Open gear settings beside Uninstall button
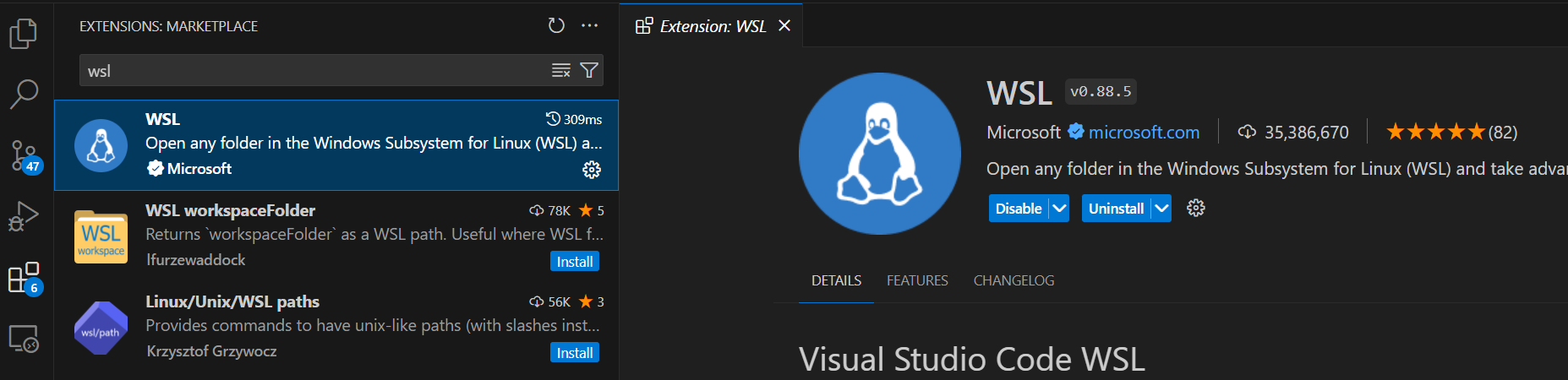The width and height of the screenshot is (1568, 380). coord(1195,208)
